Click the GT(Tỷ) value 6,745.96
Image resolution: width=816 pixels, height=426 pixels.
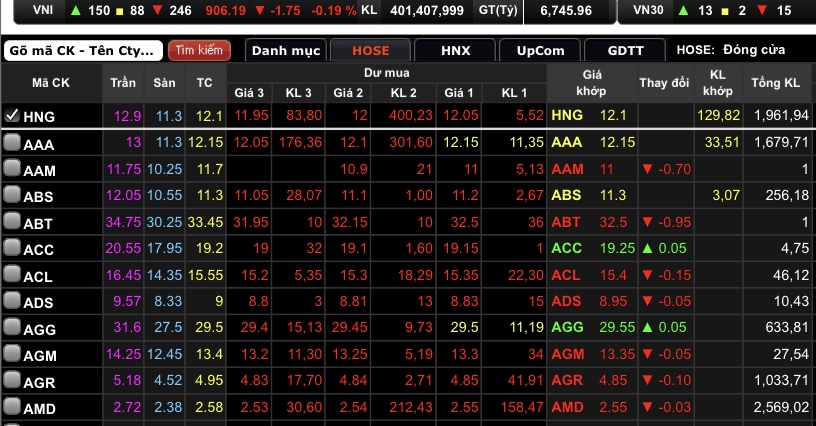coord(566,10)
